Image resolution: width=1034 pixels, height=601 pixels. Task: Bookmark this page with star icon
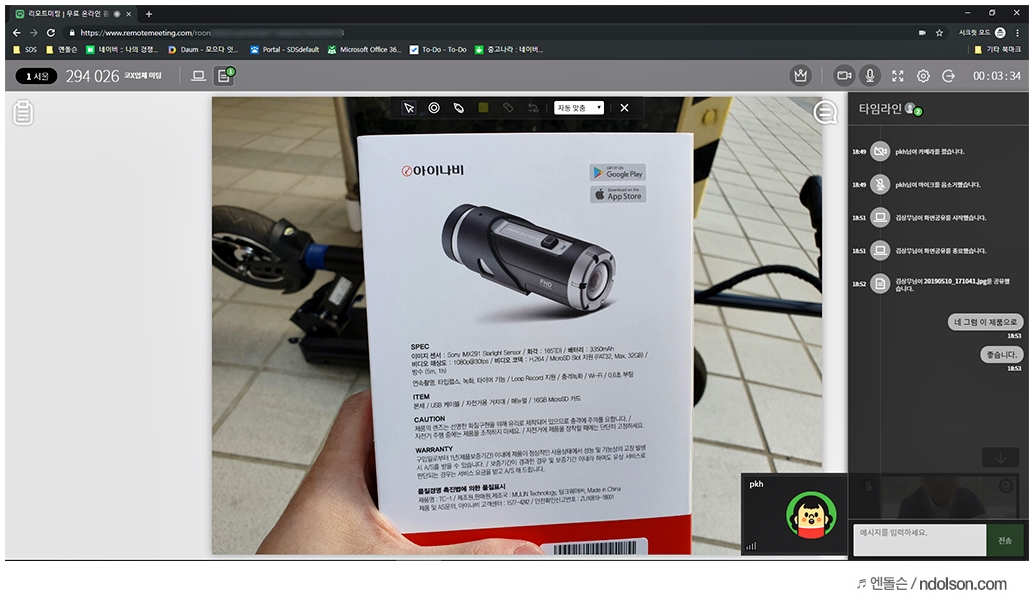pyautogui.click(x=939, y=32)
